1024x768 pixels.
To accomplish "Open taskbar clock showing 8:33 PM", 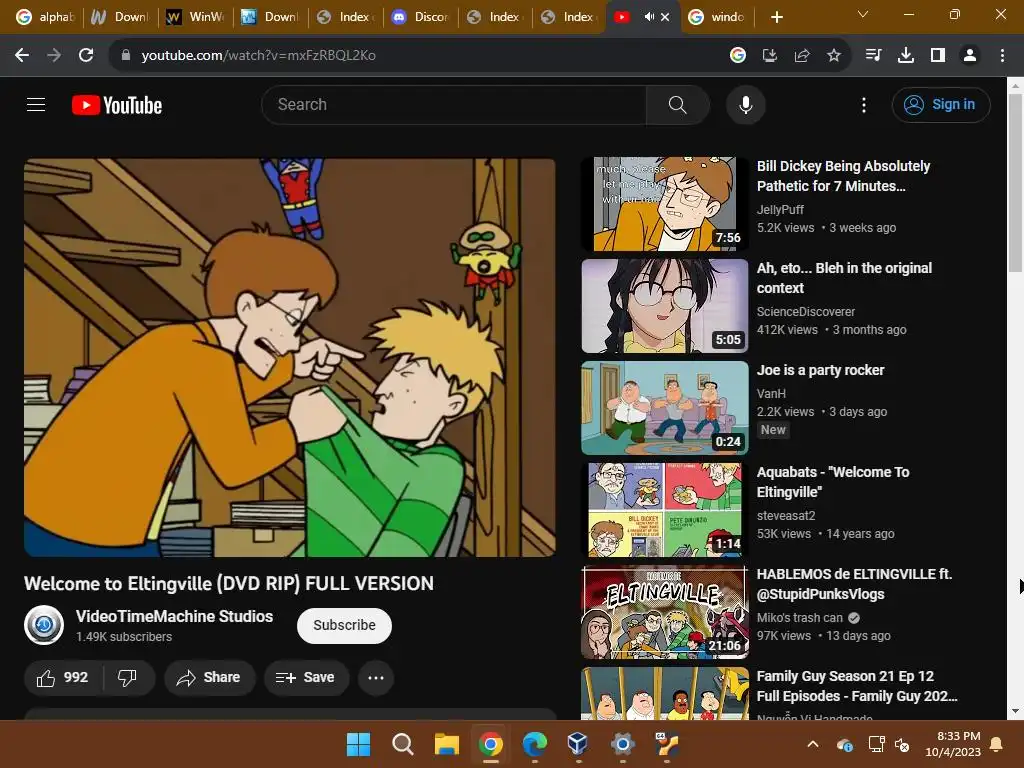I will pyautogui.click(x=953, y=744).
